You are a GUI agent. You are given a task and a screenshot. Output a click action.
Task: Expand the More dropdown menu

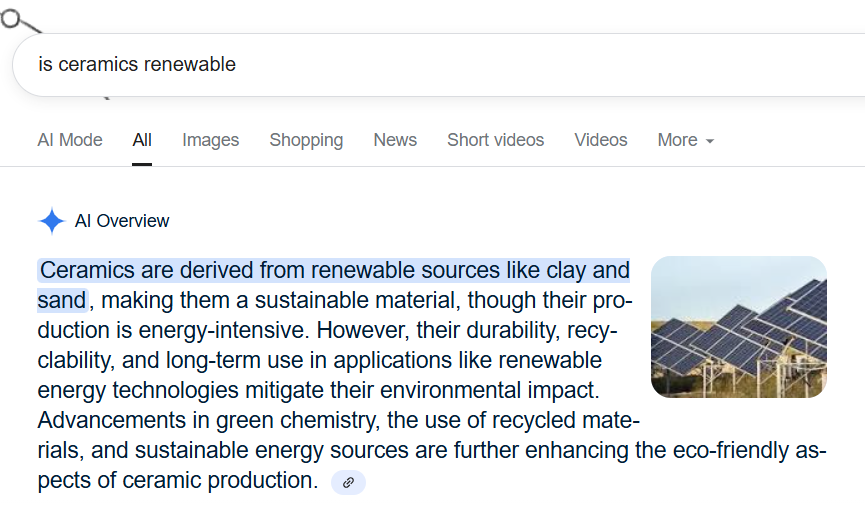685,140
